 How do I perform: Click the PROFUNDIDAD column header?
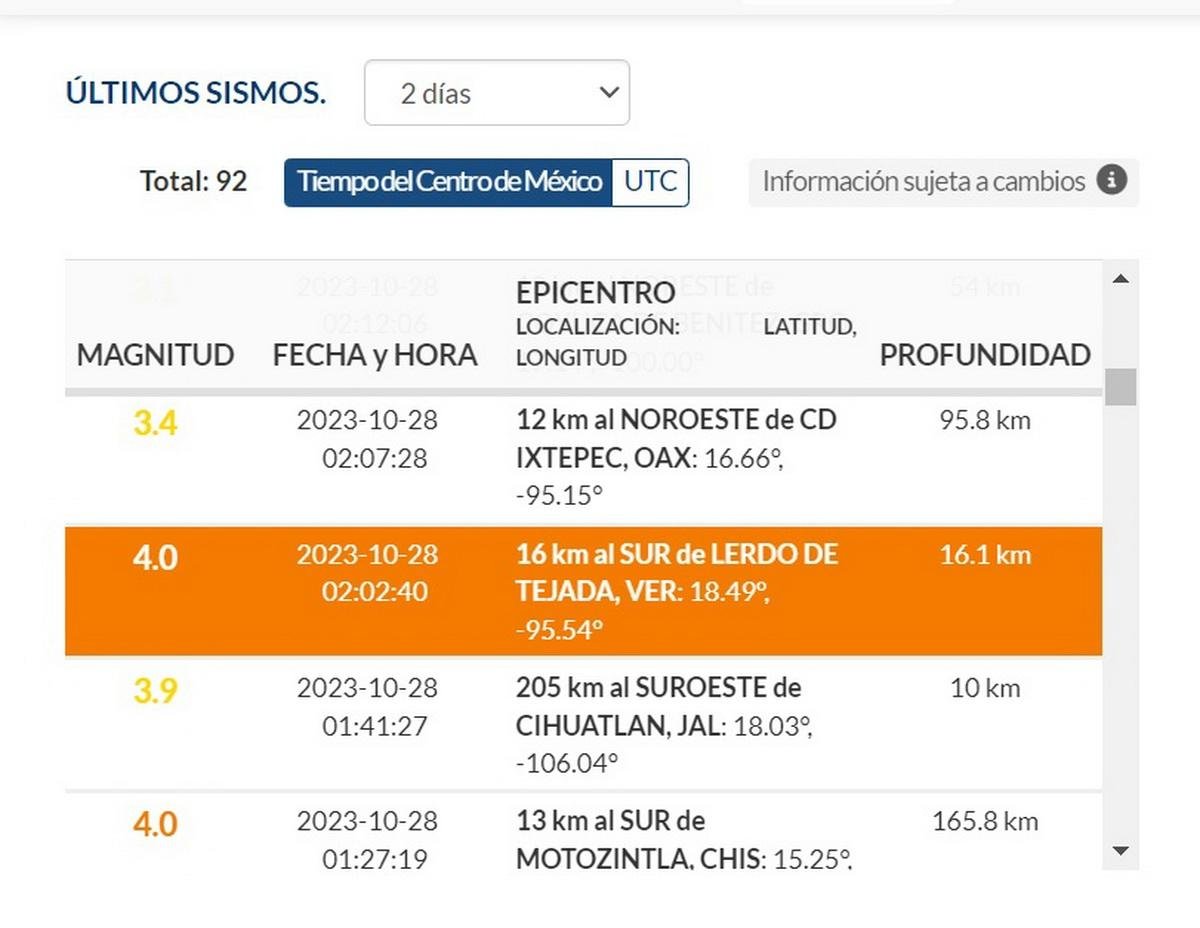[985, 355]
